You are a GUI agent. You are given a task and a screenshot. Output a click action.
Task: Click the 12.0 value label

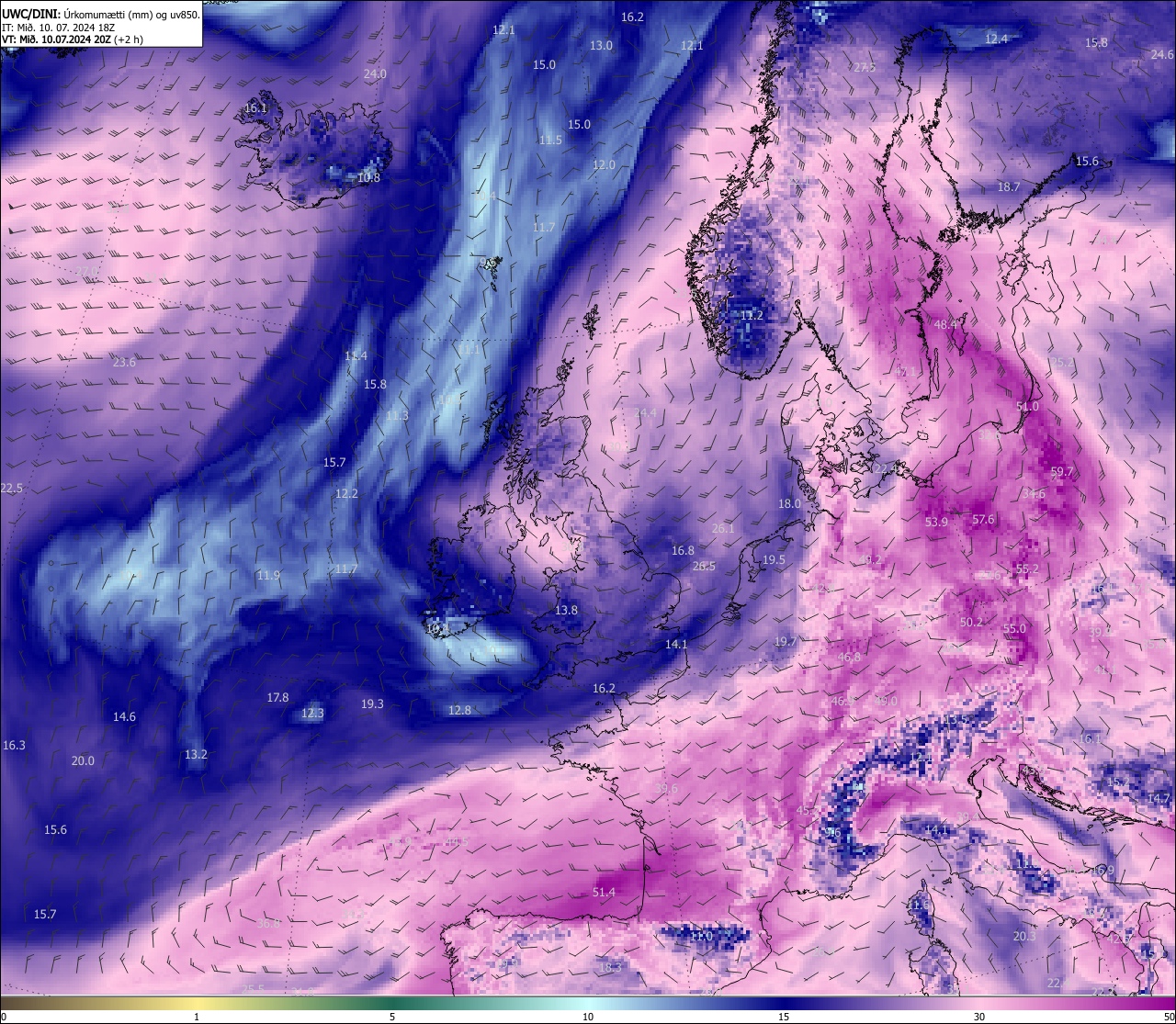604,164
